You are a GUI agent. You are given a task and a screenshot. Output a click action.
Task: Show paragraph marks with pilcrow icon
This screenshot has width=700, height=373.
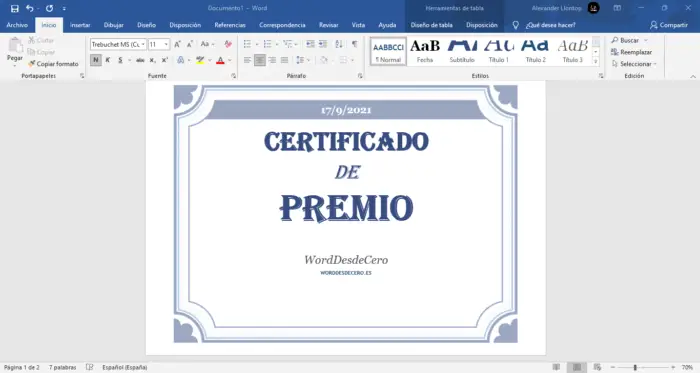coord(354,44)
